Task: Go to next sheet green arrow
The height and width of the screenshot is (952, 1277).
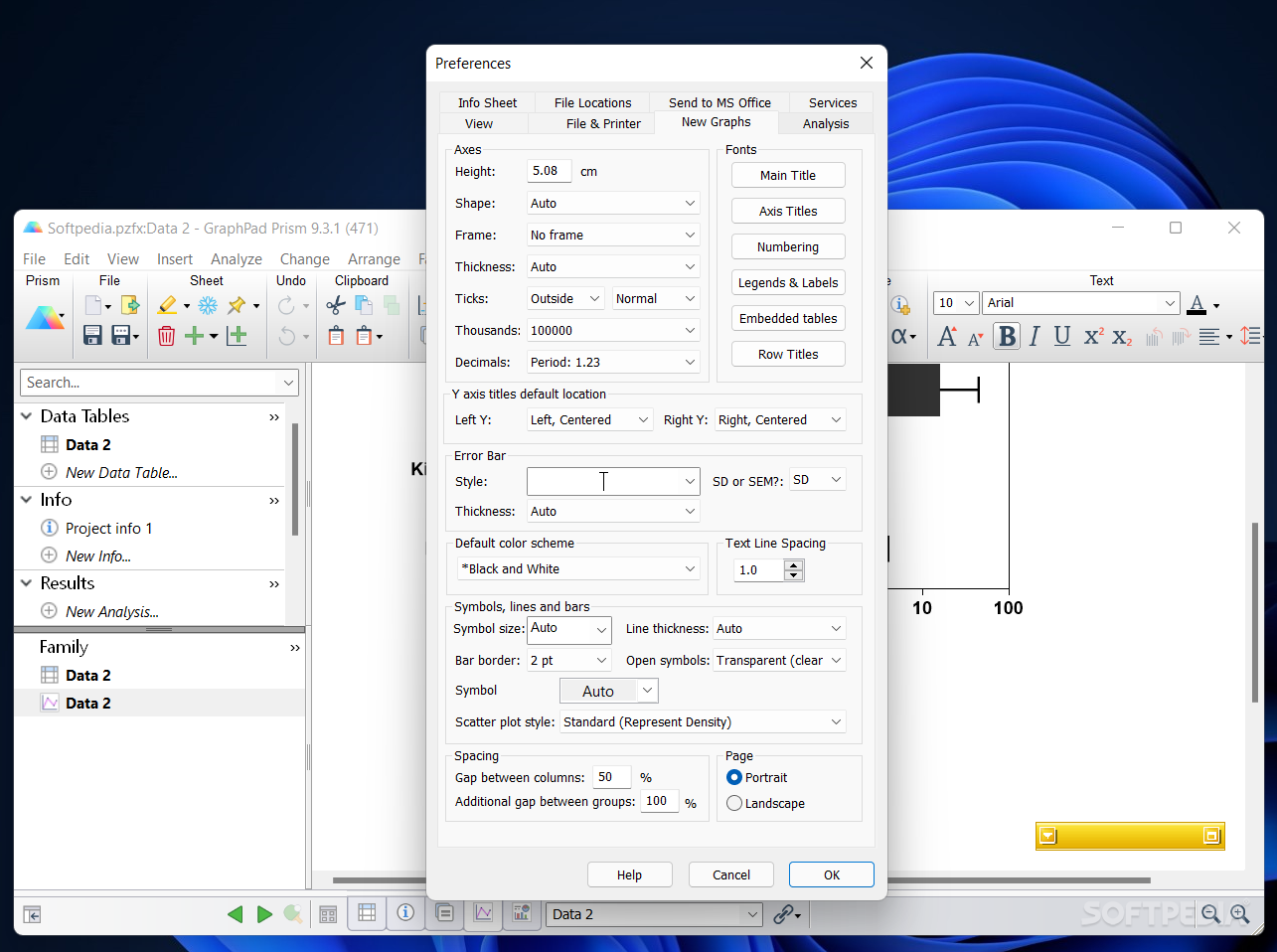Action: (x=264, y=914)
